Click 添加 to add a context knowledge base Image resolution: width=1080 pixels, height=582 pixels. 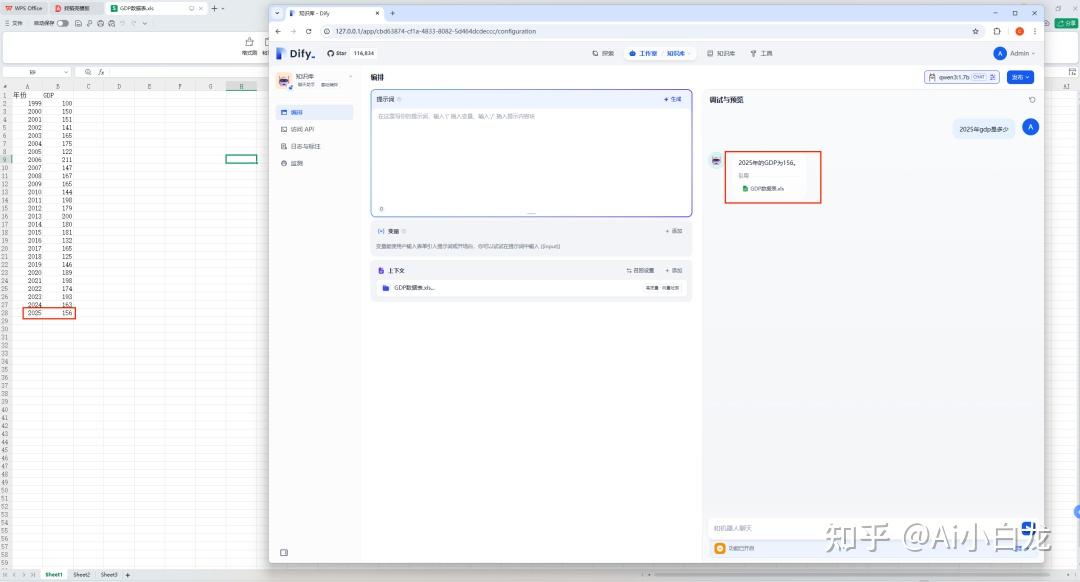pos(674,270)
